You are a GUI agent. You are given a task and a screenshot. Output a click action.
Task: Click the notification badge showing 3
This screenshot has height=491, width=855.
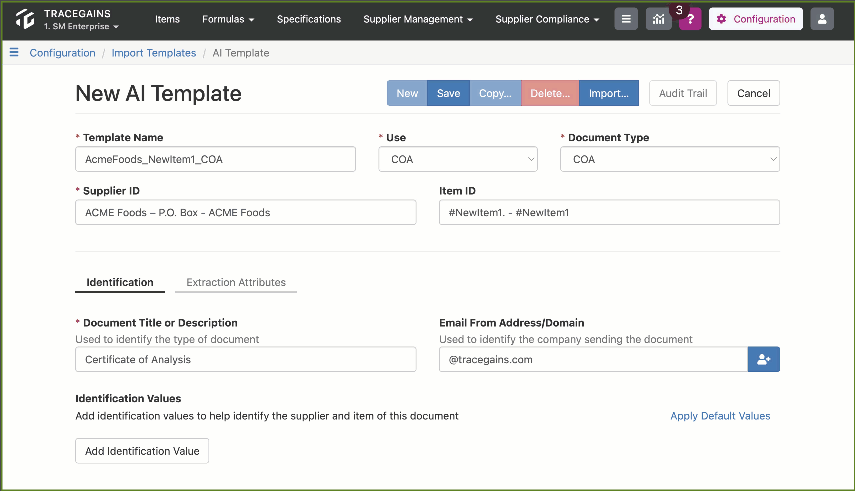(x=679, y=10)
